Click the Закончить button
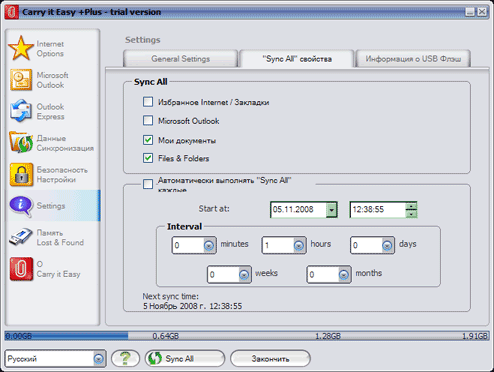The height and width of the screenshot is (372, 494). pyautogui.click(x=270, y=359)
